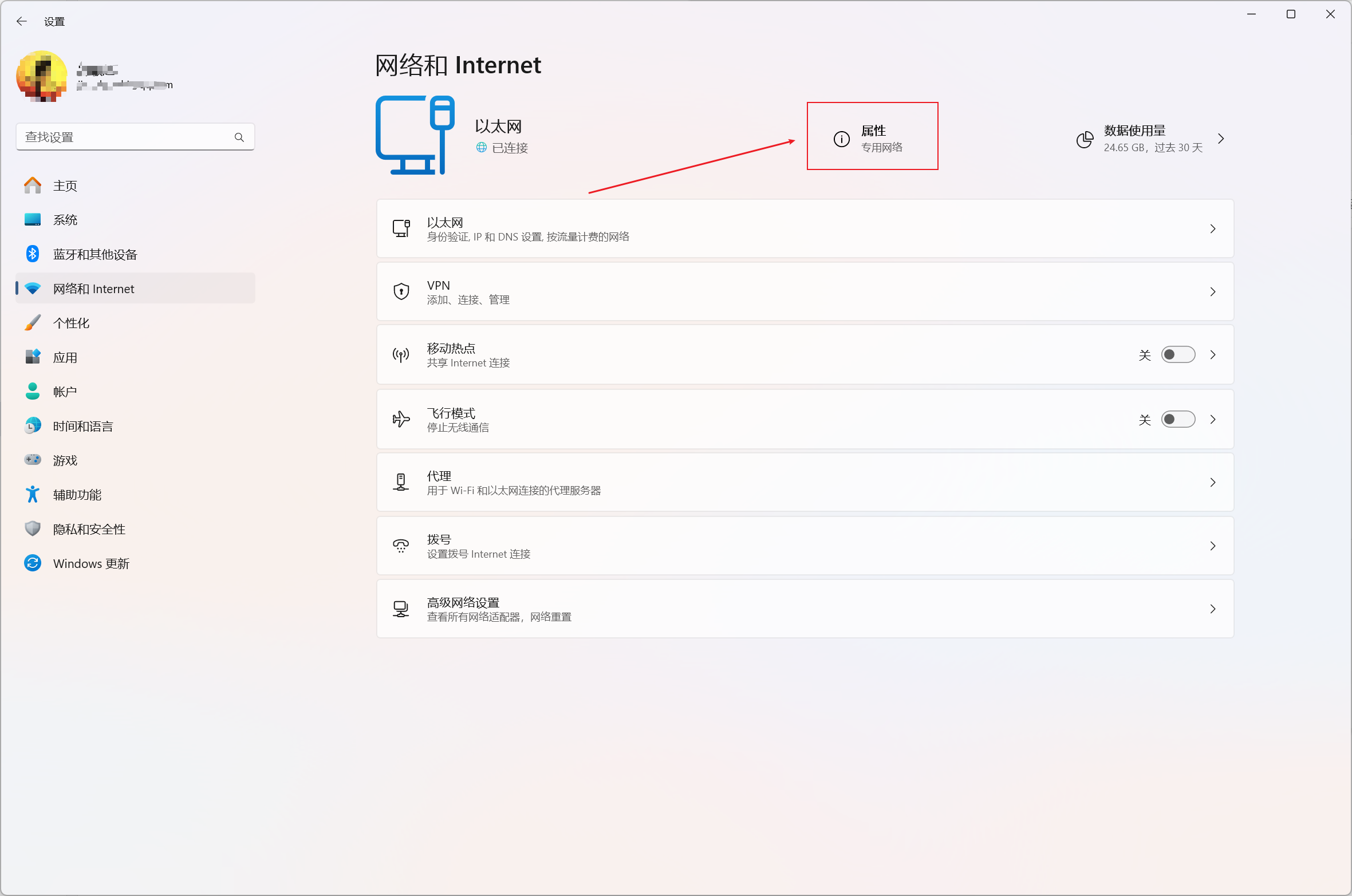Open 系统 in sidebar
This screenshot has height=896, width=1352.
click(135, 220)
